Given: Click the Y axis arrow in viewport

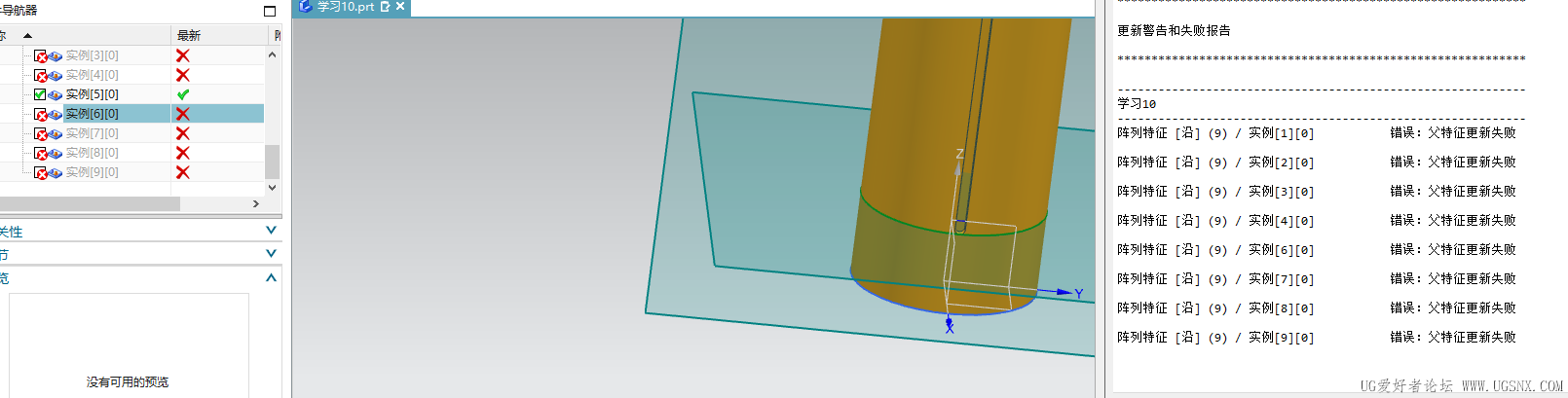Looking at the screenshot, I should pyautogui.click(x=1064, y=291).
